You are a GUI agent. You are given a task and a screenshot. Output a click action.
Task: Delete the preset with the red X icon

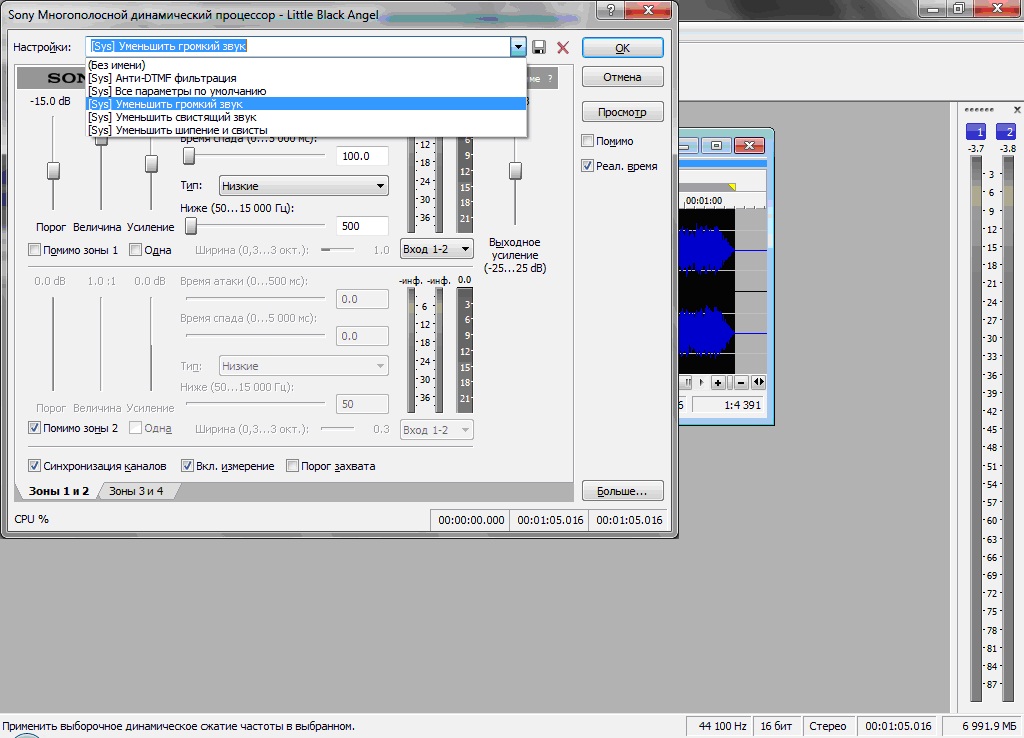tap(563, 47)
